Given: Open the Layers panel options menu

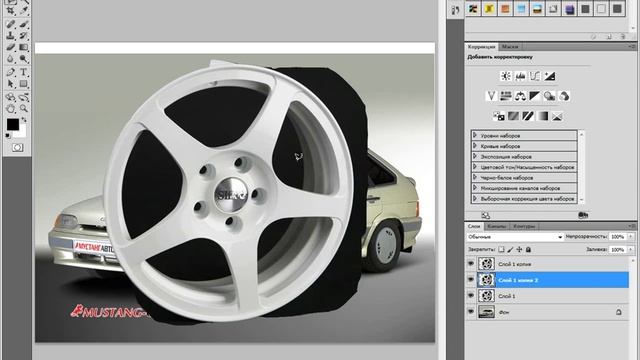Looking at the screenshot, I should click(632, 226).
